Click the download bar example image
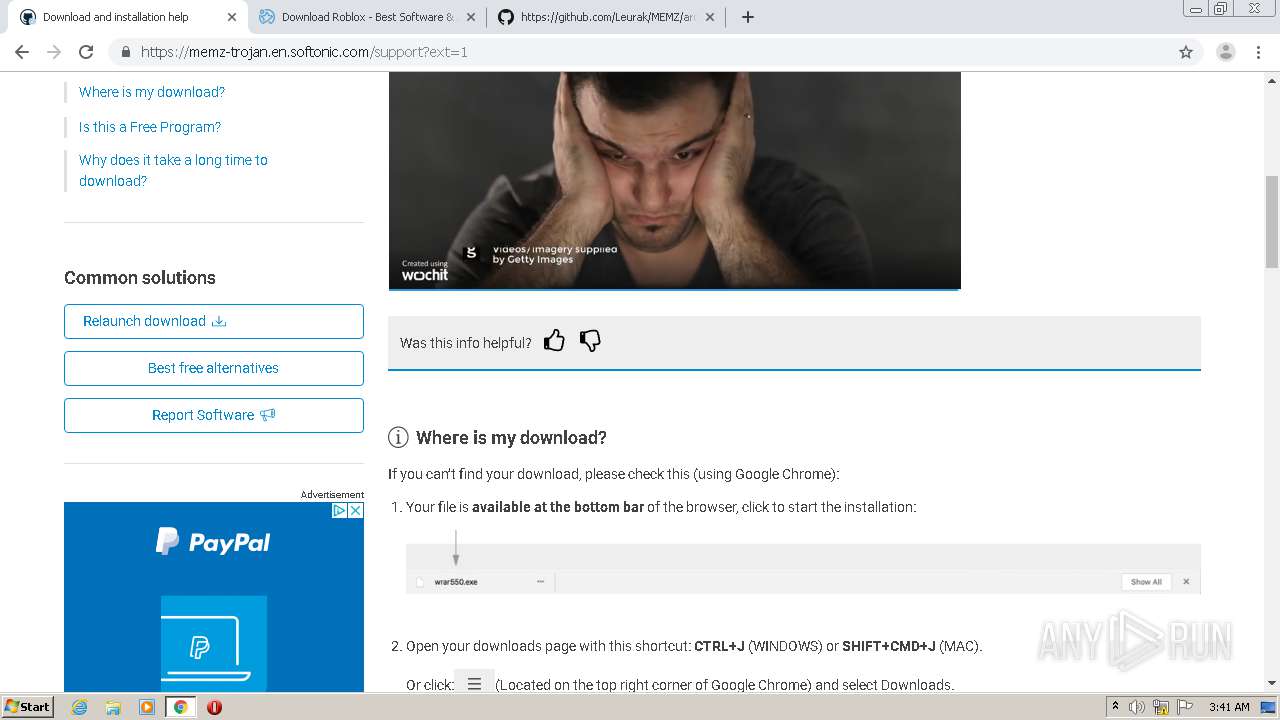 tap(803, 568)
